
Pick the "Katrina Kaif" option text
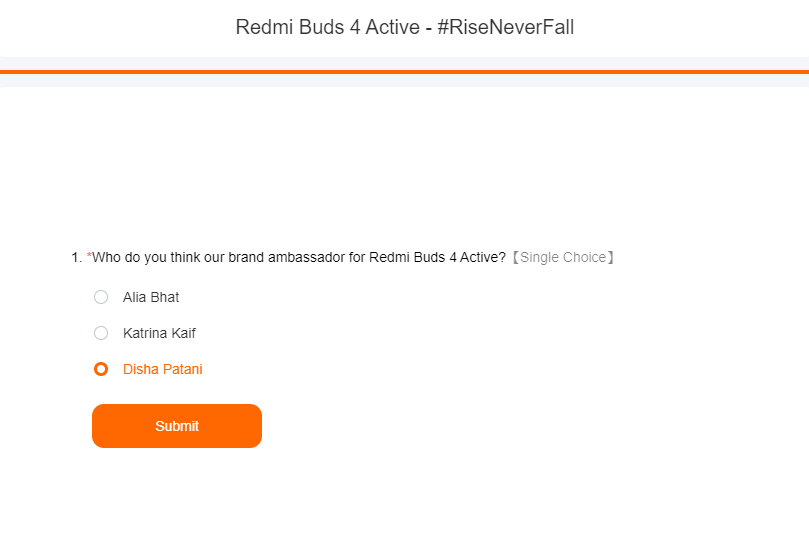pyautogui.click(x=159, y=333)
